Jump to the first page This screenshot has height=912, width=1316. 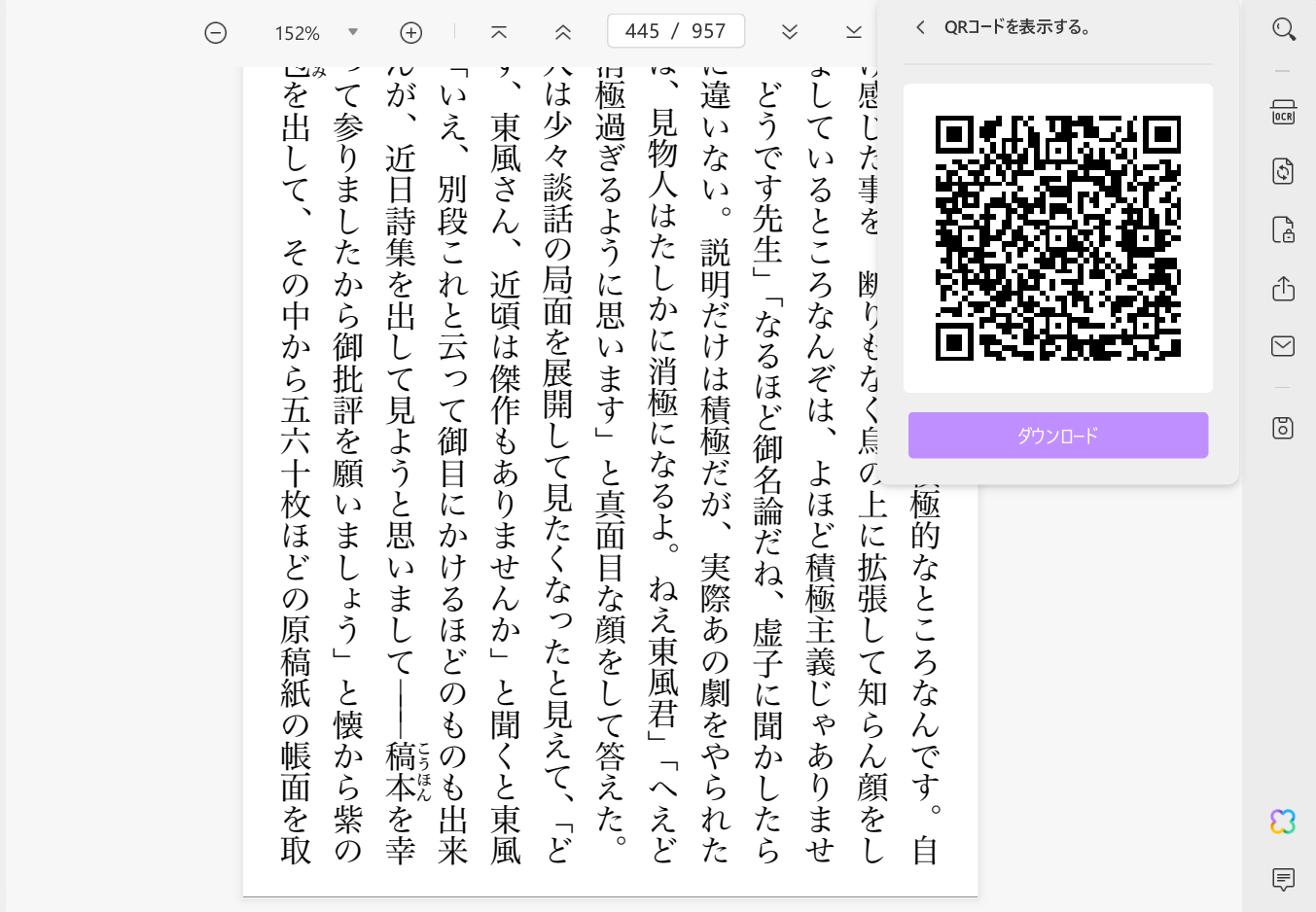[x=499, y=32]
